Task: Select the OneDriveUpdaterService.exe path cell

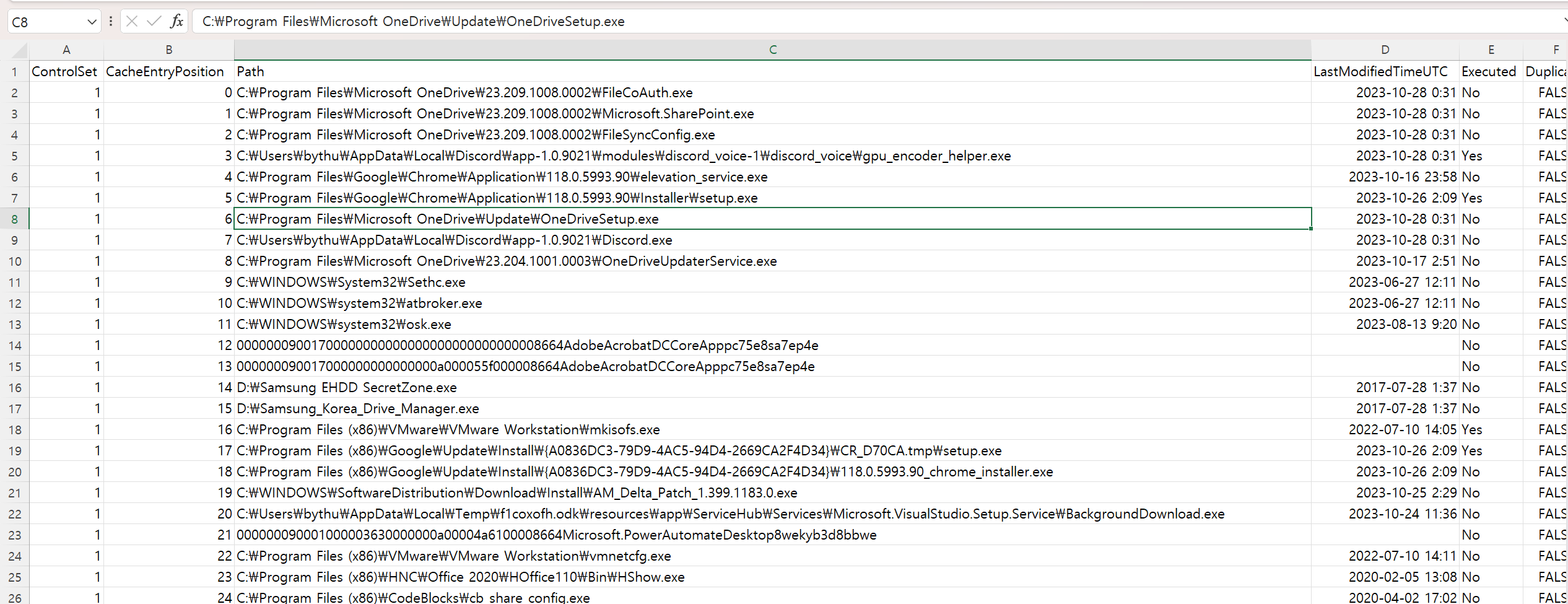Action: pyautogui.click(x=773, y=261)
